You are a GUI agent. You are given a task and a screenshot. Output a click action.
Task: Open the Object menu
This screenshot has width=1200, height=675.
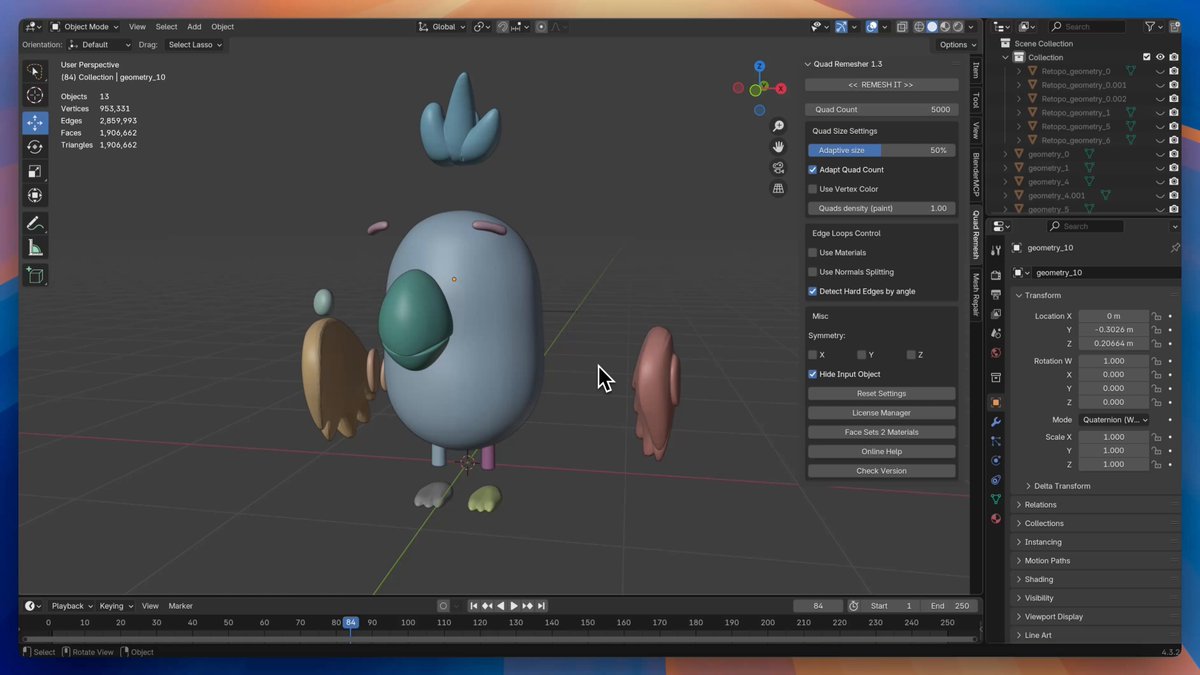pos(222,27)
